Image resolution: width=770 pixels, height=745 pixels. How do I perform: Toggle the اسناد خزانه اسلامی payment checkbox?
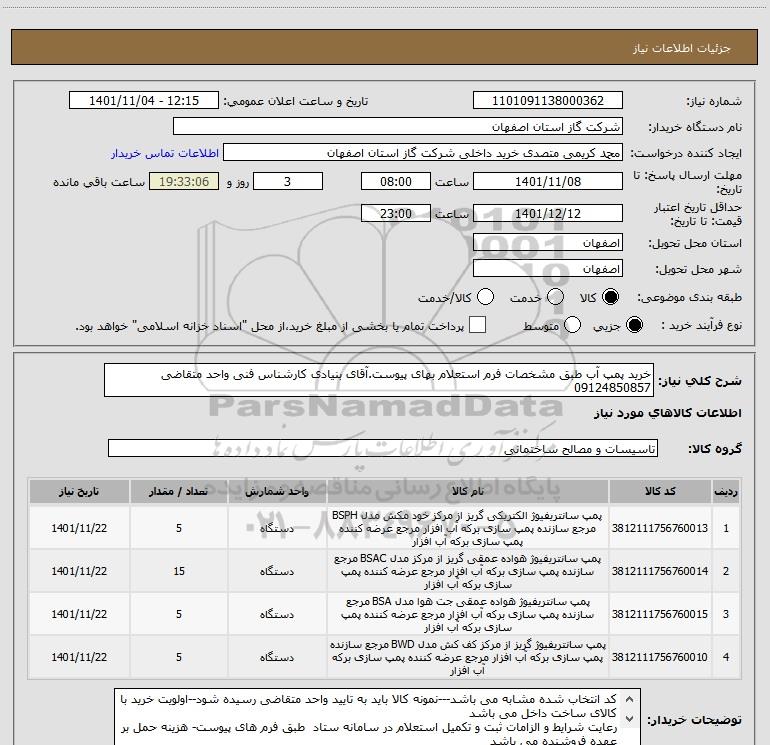tap(477, 325)
